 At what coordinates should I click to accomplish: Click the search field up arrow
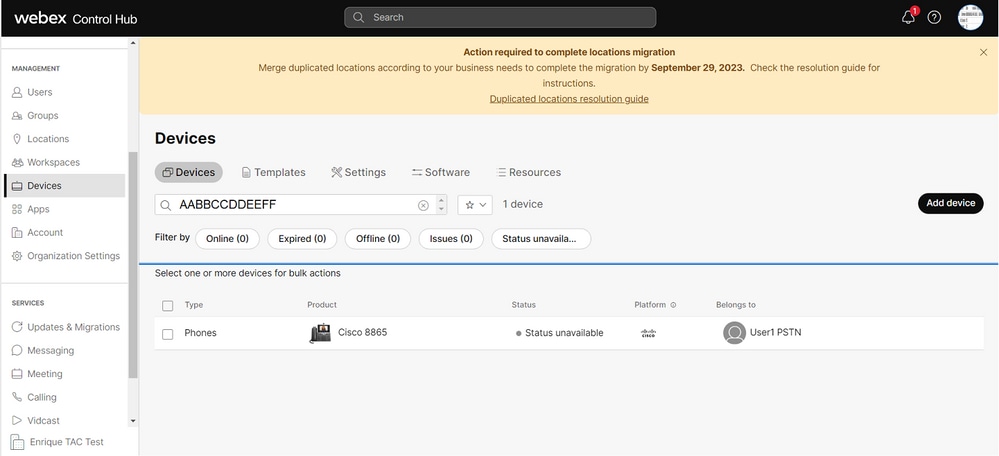pyautogui.click(x=441, y=200)
